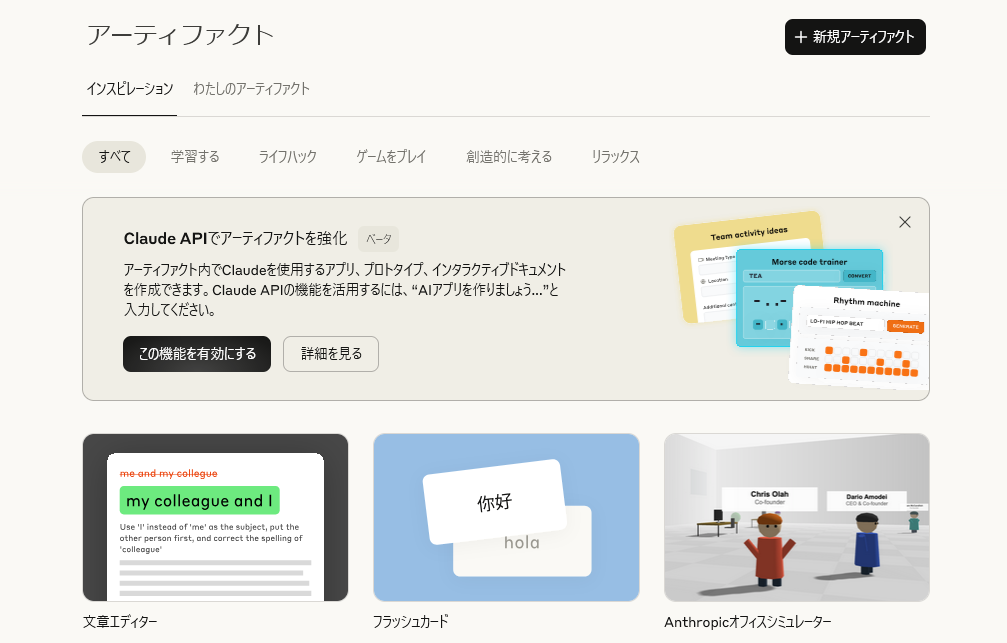Select the すべて category filter
The image size is (1007, 643).
pos(114,157)
